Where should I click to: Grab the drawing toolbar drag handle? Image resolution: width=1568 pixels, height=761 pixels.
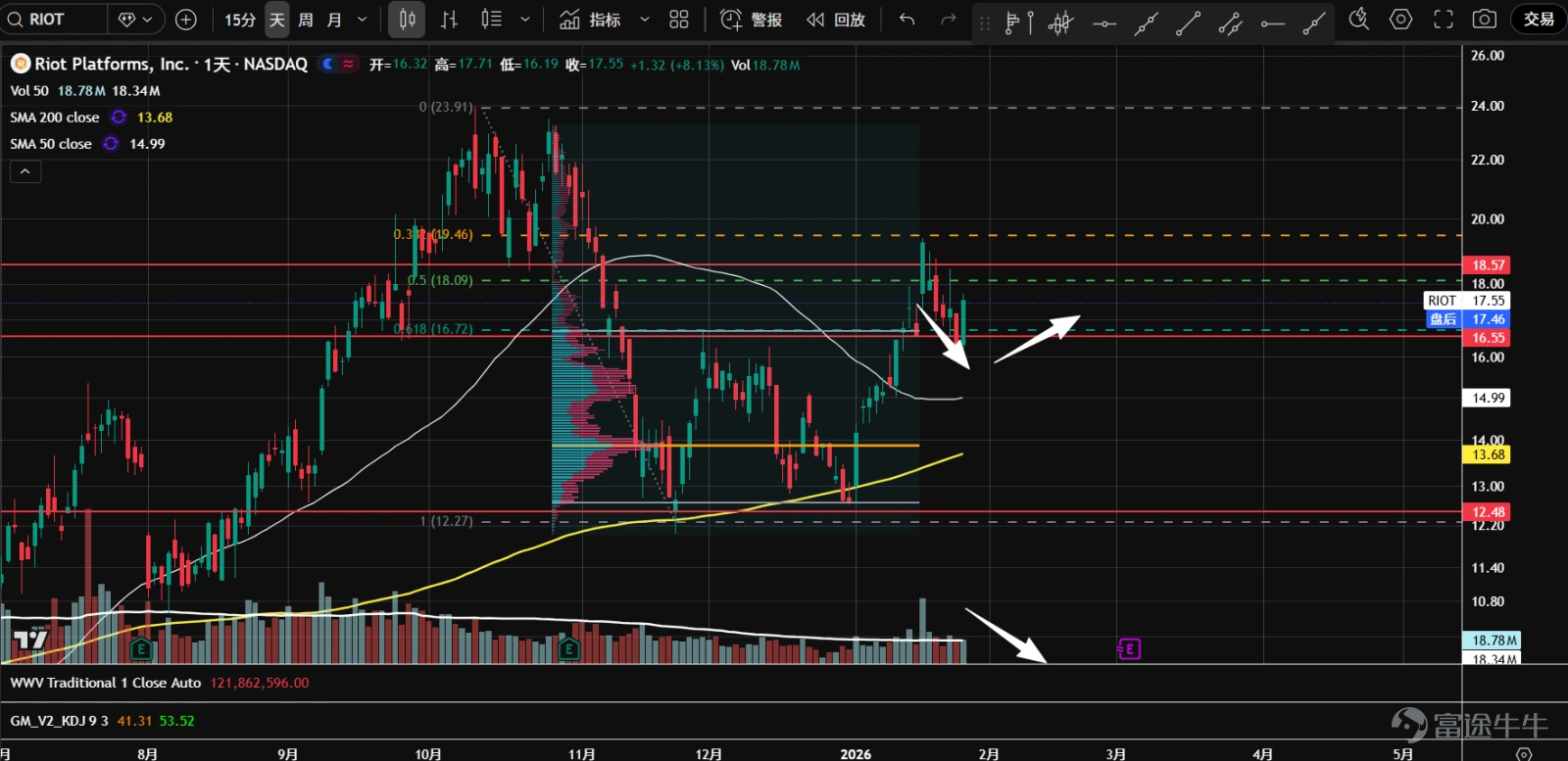[x=985, y=22]
